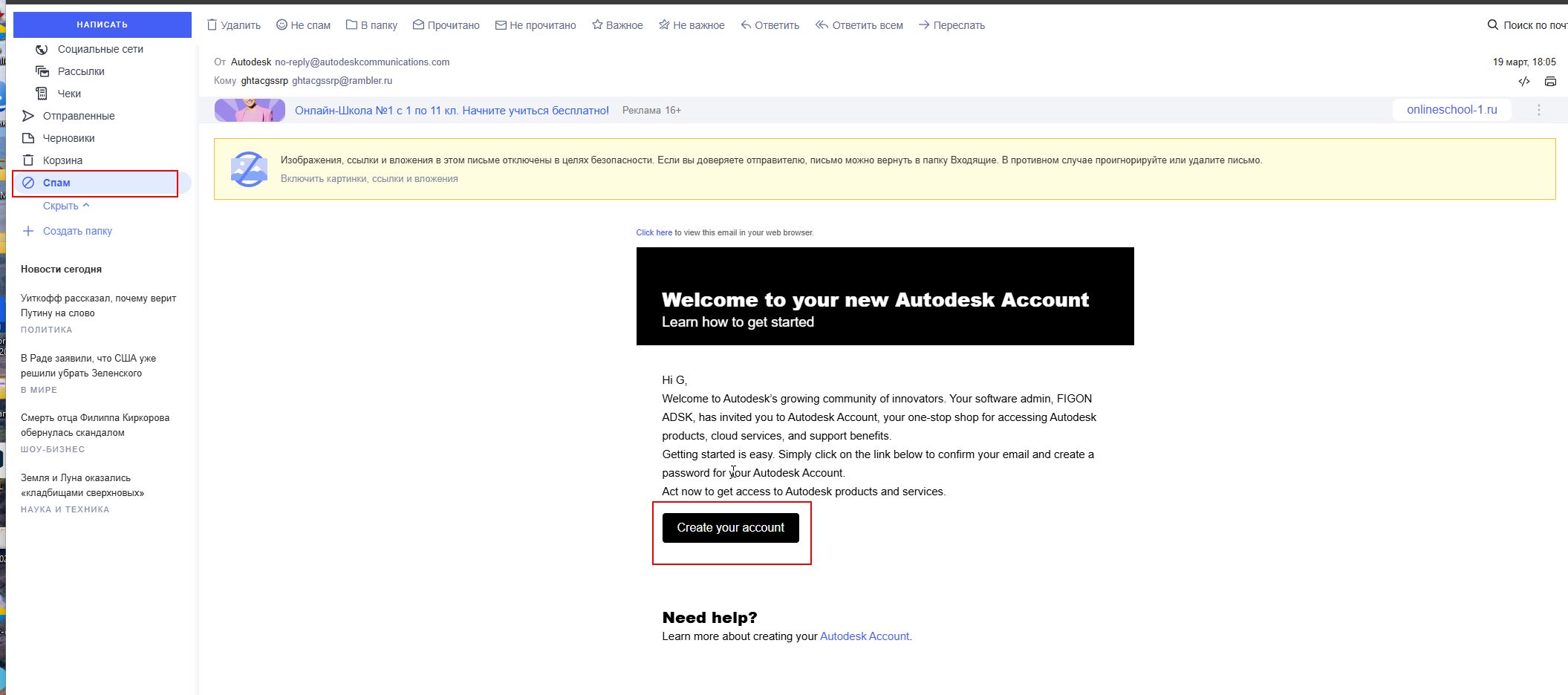Click the date 19 март, 18:05

[x=1524, y=62]
